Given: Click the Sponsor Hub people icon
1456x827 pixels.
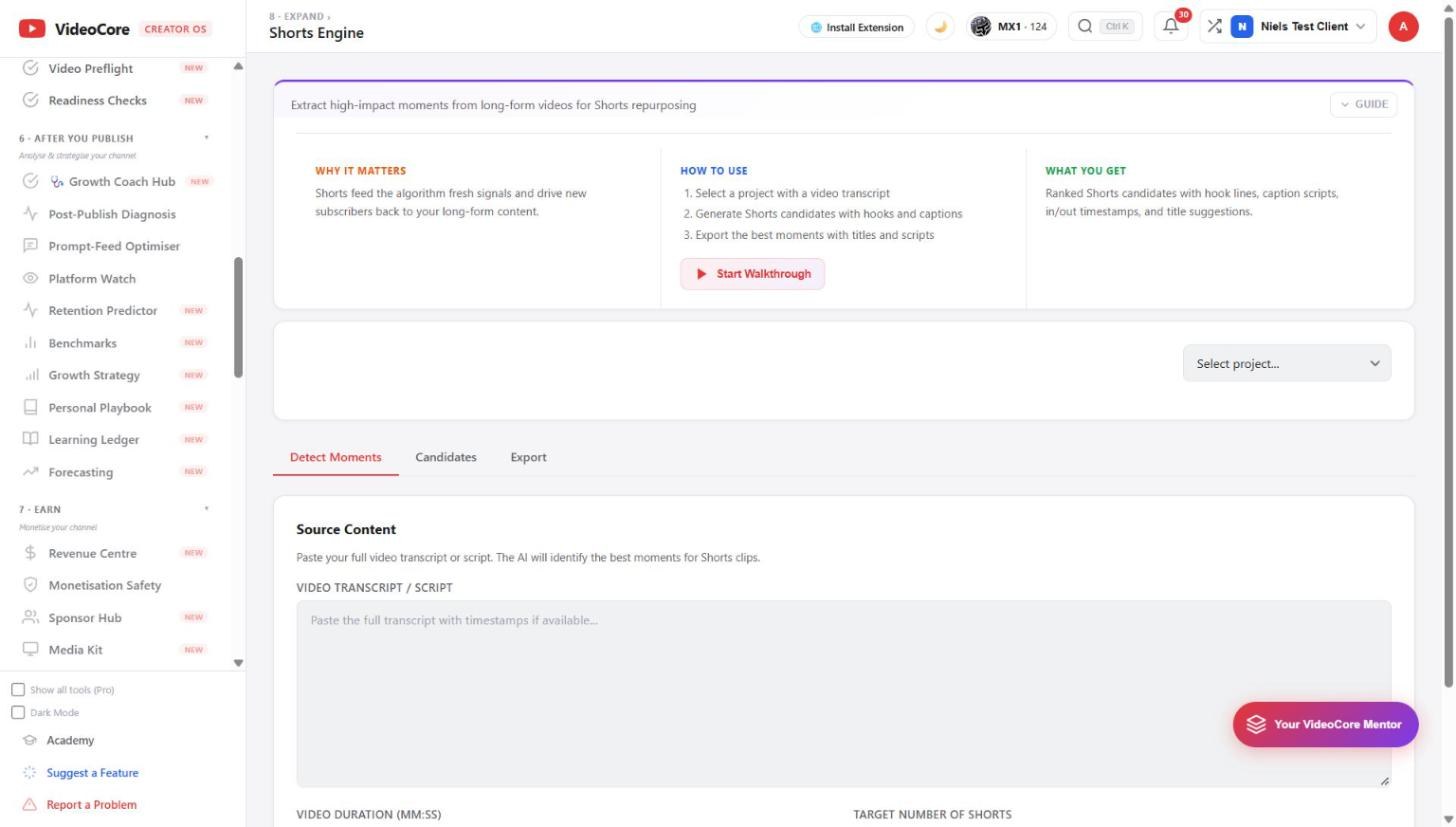Looking at the screenshot, I should 30,617.
